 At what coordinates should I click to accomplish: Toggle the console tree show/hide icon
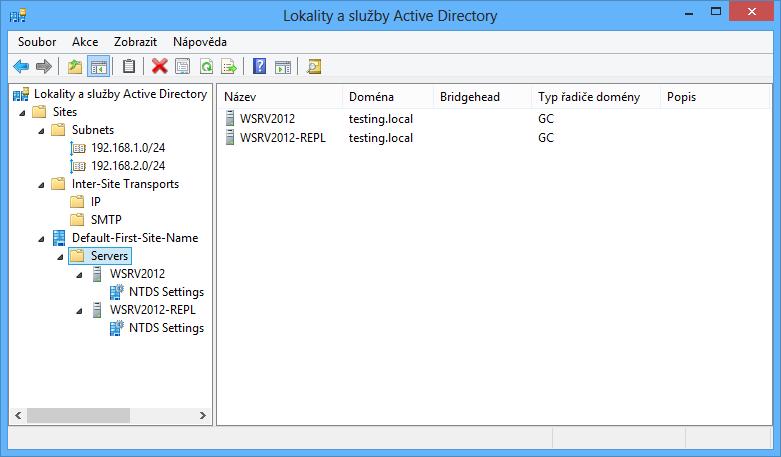pyautogui.click(x=98, y=66)
